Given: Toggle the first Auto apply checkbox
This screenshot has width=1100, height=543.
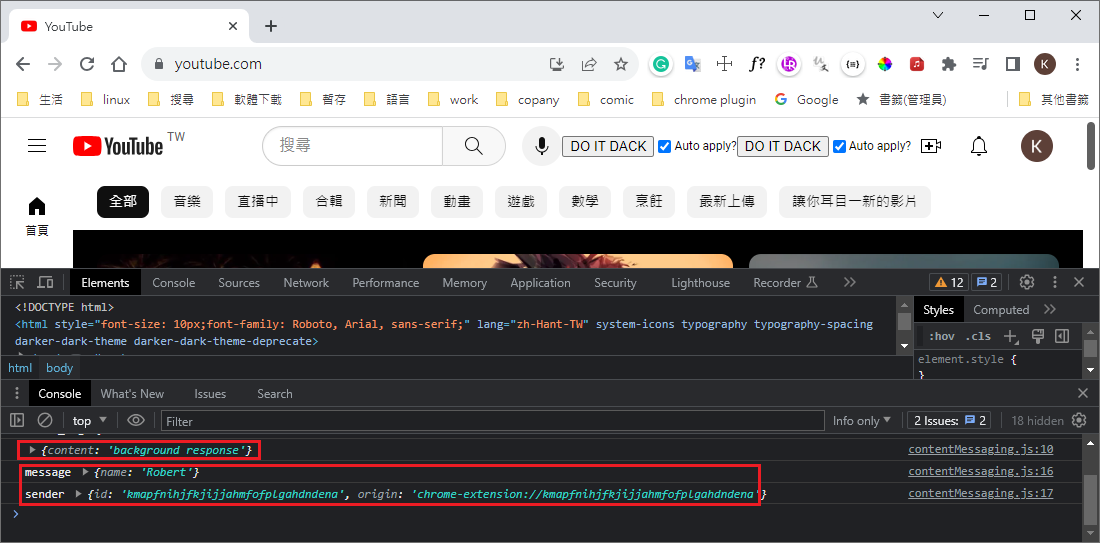Looking at the screenshot, I should (x=664, y=147).
